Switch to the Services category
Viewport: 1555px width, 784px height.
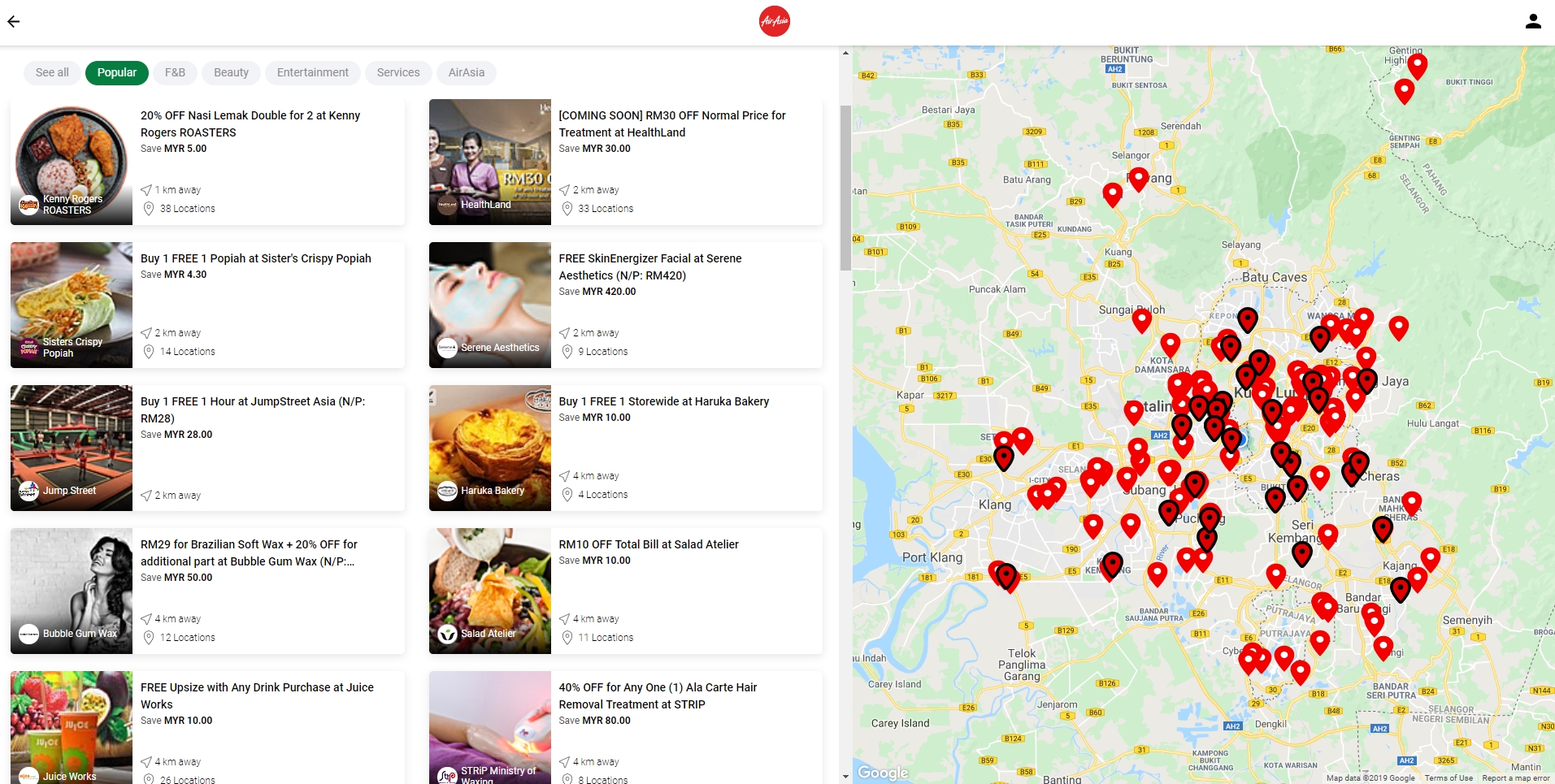398,72
